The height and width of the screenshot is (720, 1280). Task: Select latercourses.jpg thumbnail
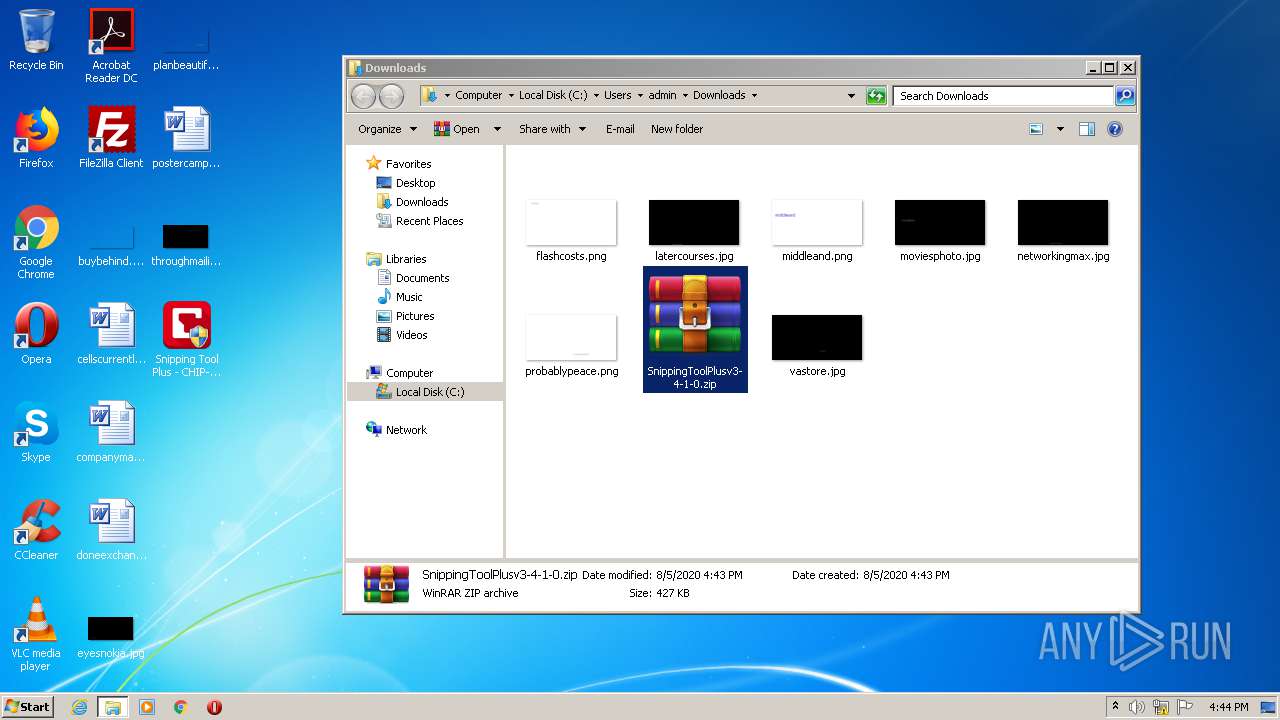coord(694,231)
